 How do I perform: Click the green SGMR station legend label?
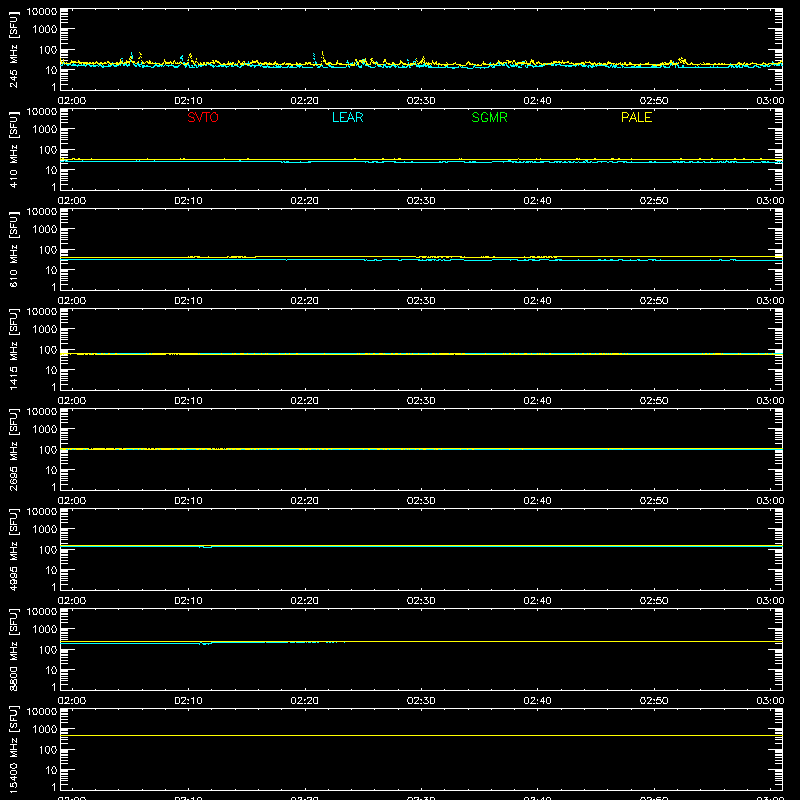point(489,117)
